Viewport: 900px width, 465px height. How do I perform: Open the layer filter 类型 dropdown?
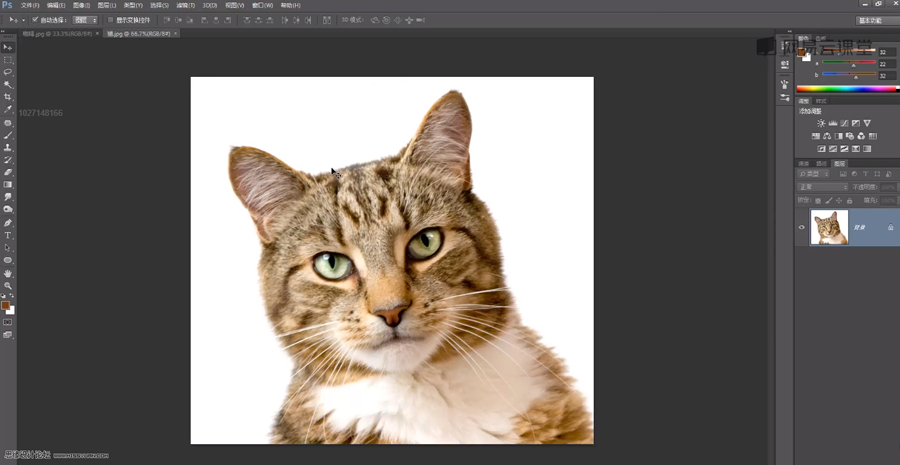point(814,174)
